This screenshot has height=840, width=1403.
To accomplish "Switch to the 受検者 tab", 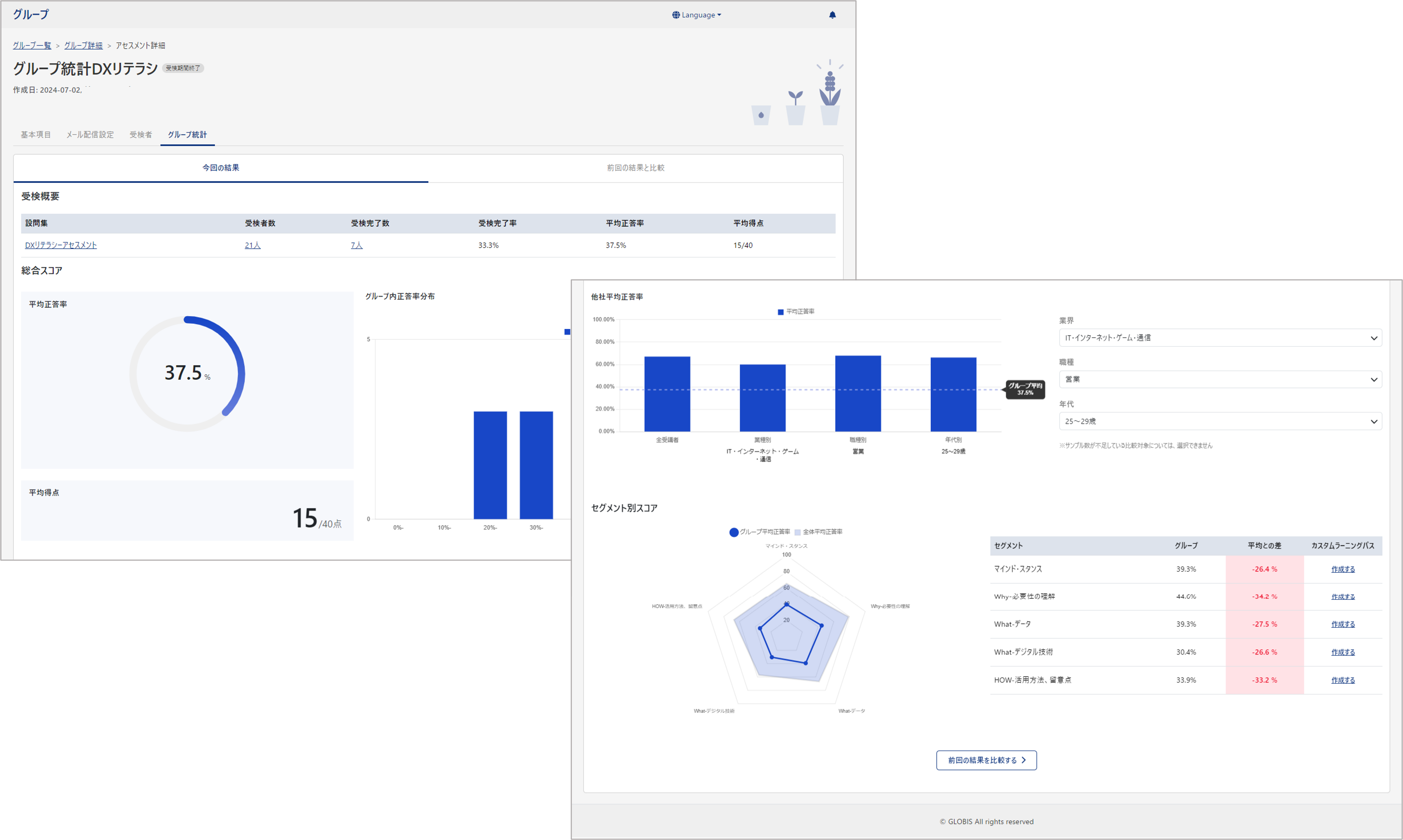I will click(140, 135).
